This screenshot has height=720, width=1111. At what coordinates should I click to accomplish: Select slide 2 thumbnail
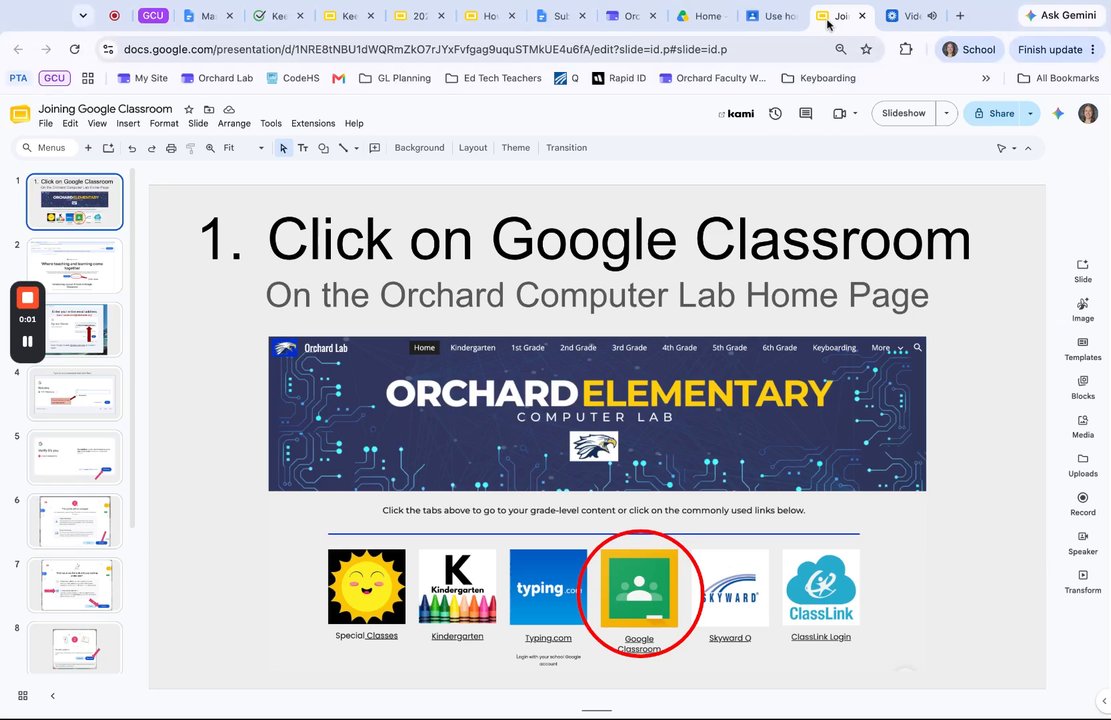coord(74,266)
